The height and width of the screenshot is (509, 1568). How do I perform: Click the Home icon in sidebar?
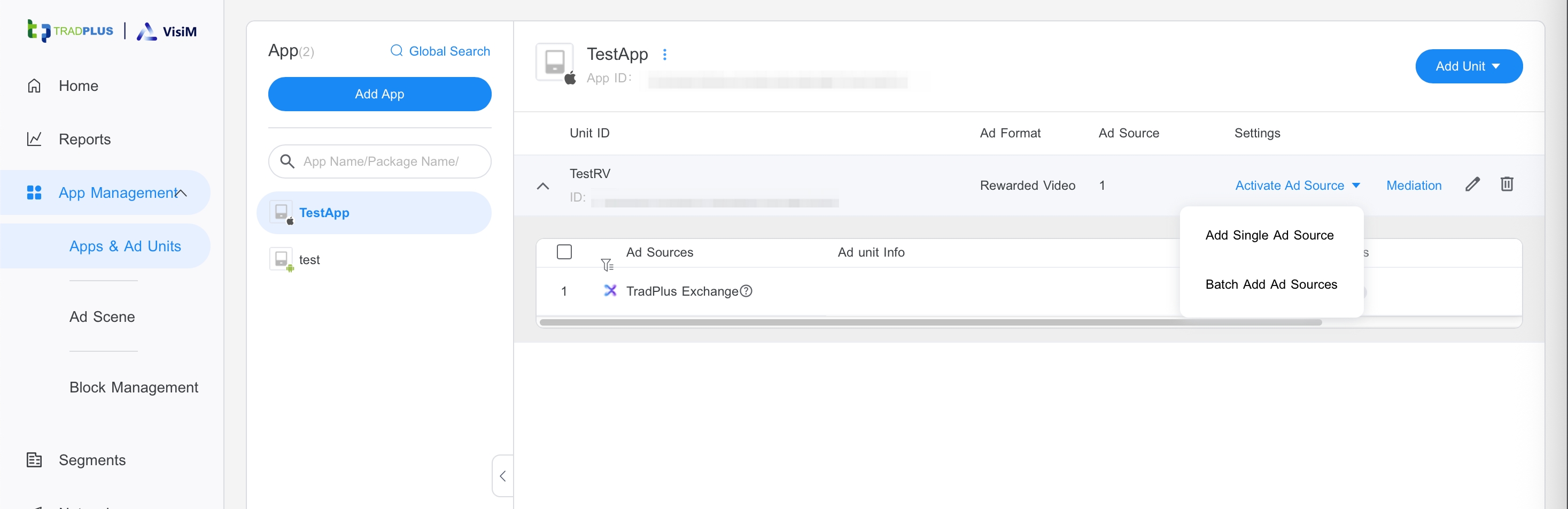(x=34, y=86)
